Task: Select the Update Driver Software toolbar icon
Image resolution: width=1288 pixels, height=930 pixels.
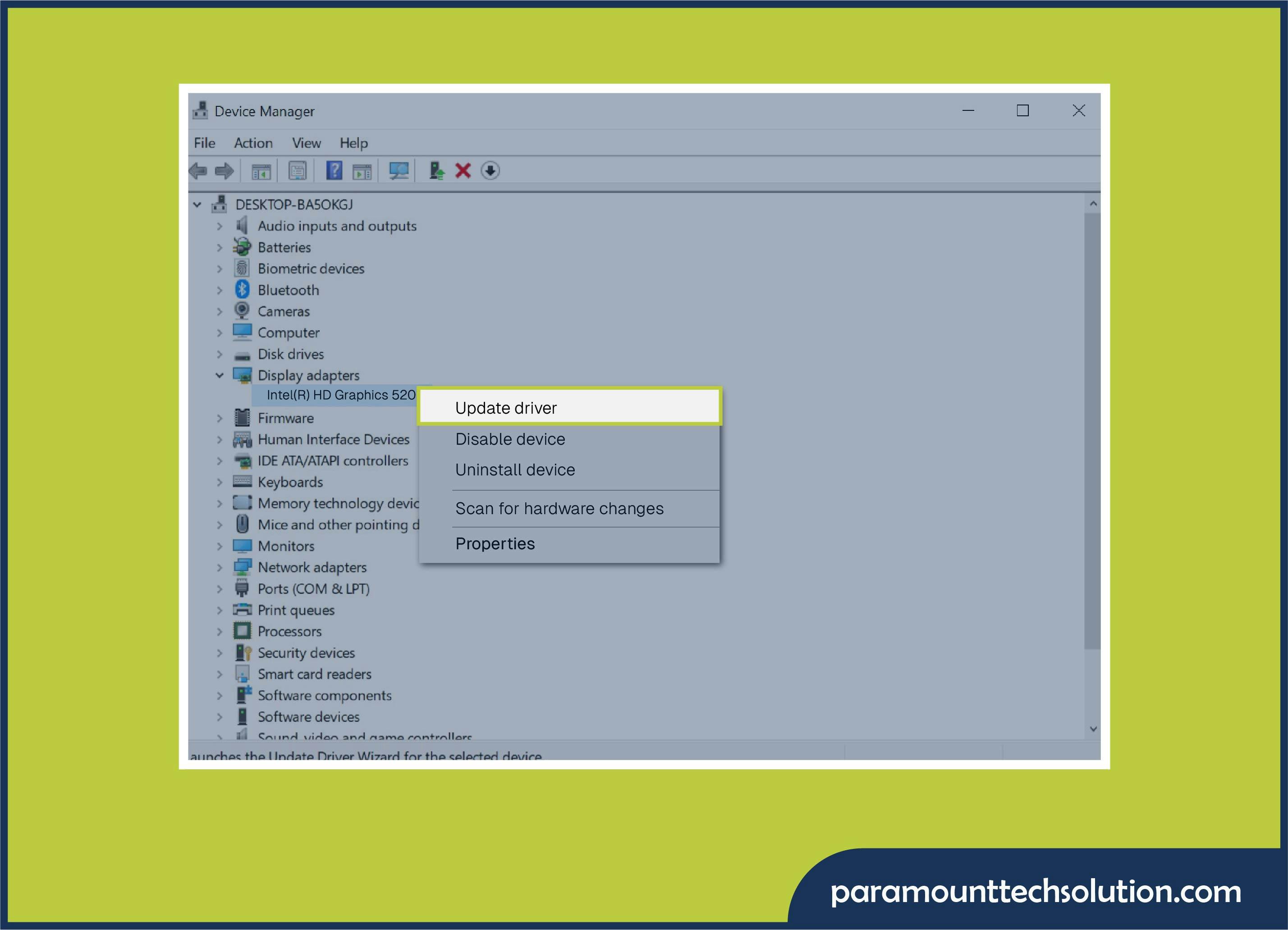Action: click(436, 171)
